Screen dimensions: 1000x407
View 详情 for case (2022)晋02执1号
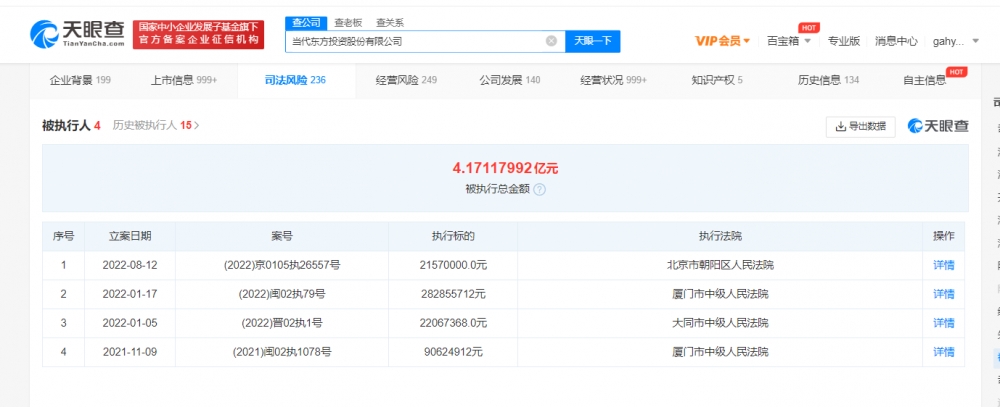(x=944, y=323)
